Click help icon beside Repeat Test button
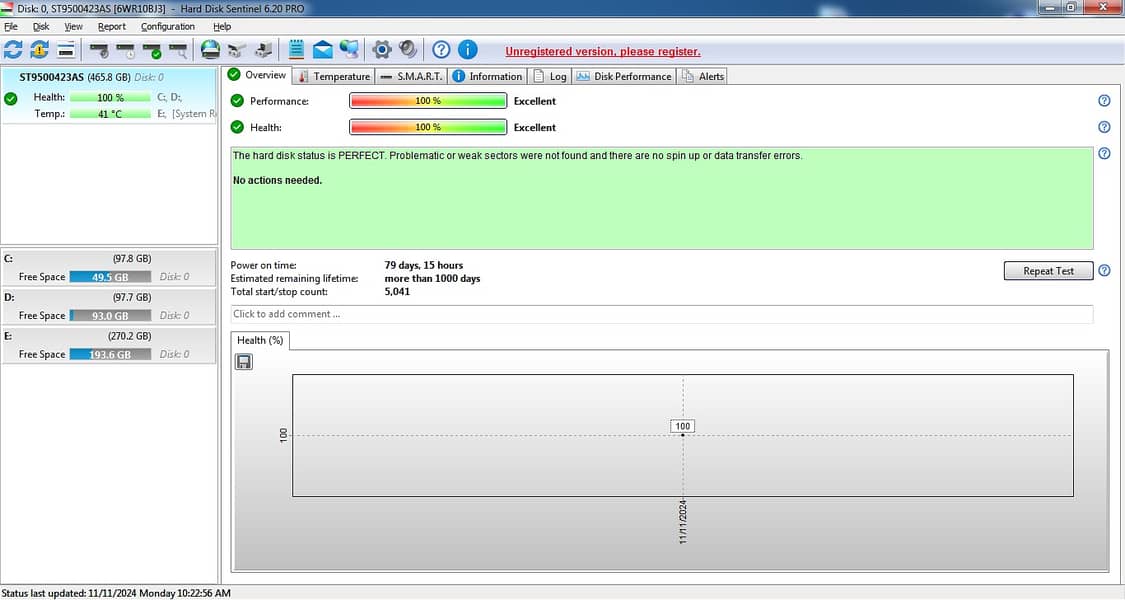This screenshot has width=1125, height=600. coord(1104,271)
